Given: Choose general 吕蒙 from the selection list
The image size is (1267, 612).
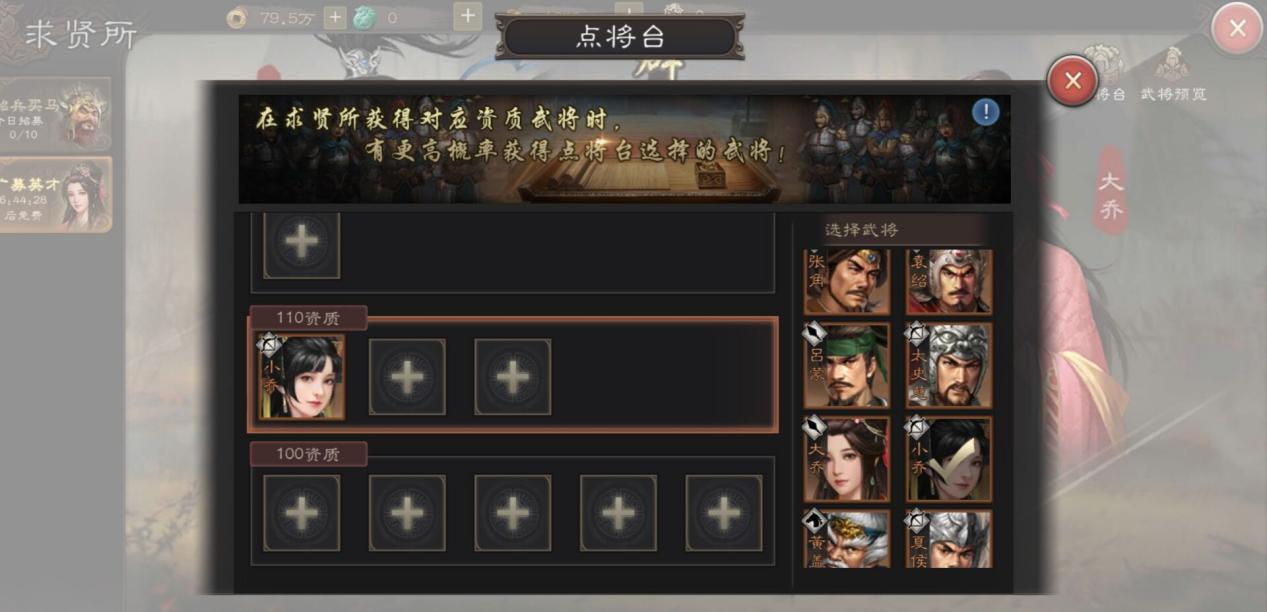Looking at the screenshot, I should (x=846, y=365).
